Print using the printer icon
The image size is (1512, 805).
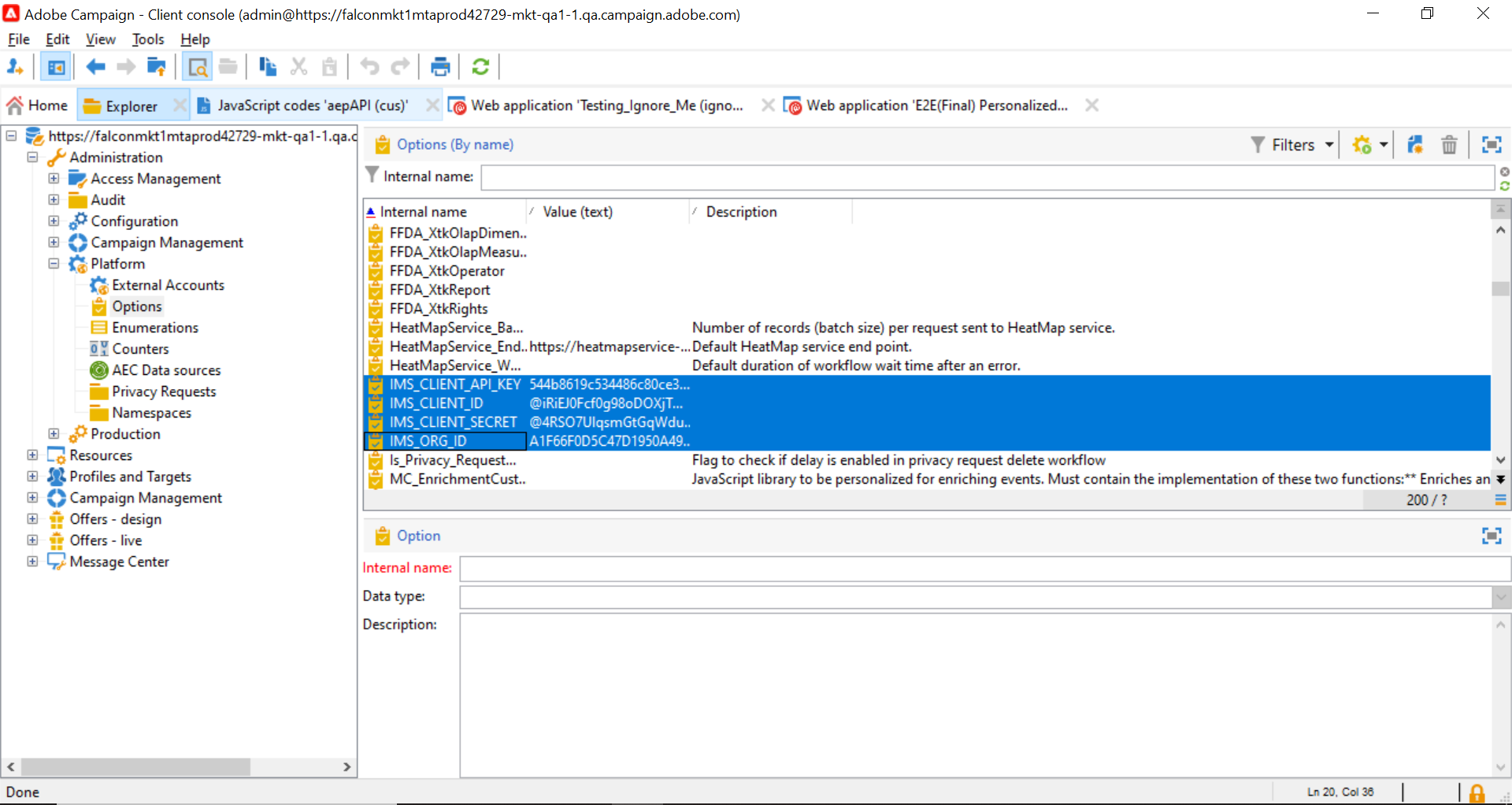(440, 67)
